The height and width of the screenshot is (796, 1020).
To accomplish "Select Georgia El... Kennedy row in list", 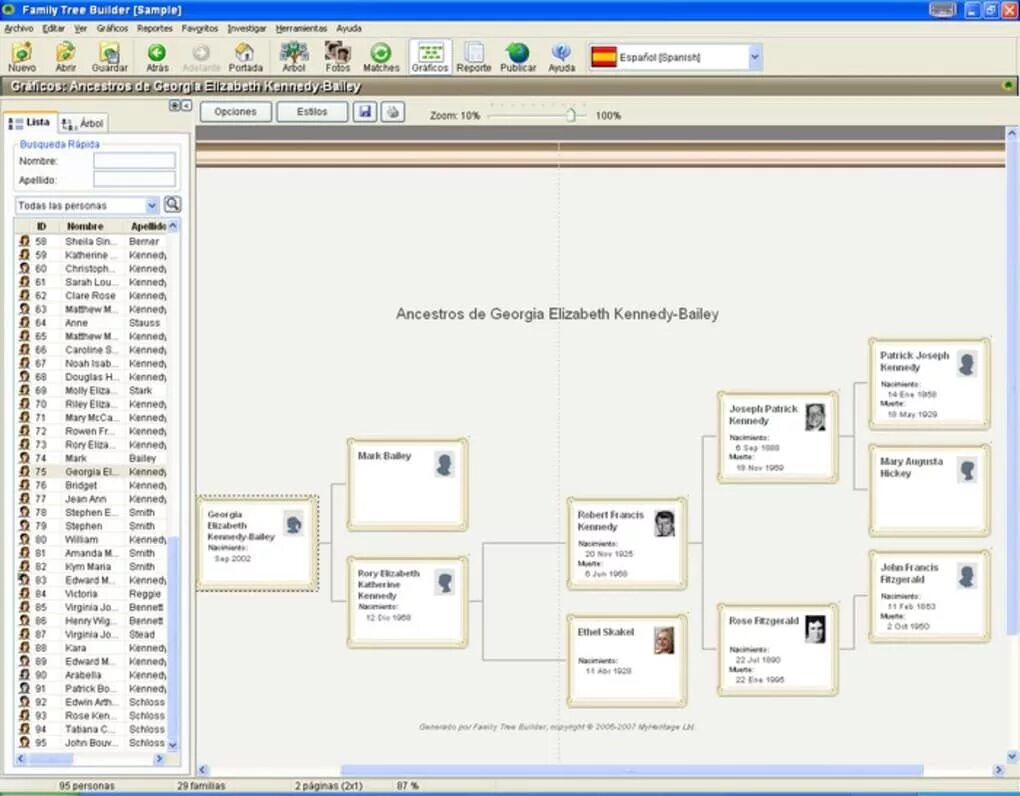I will [x=92, y=471].
